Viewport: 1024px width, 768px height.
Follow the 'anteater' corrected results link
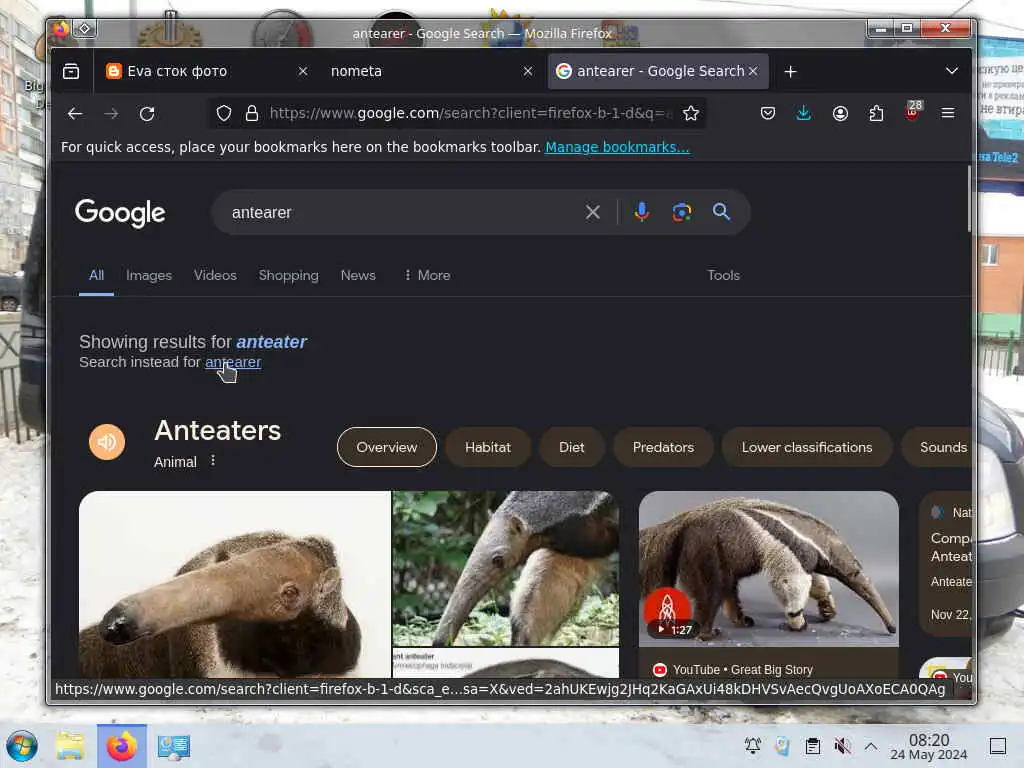click(x=271, y=342)
